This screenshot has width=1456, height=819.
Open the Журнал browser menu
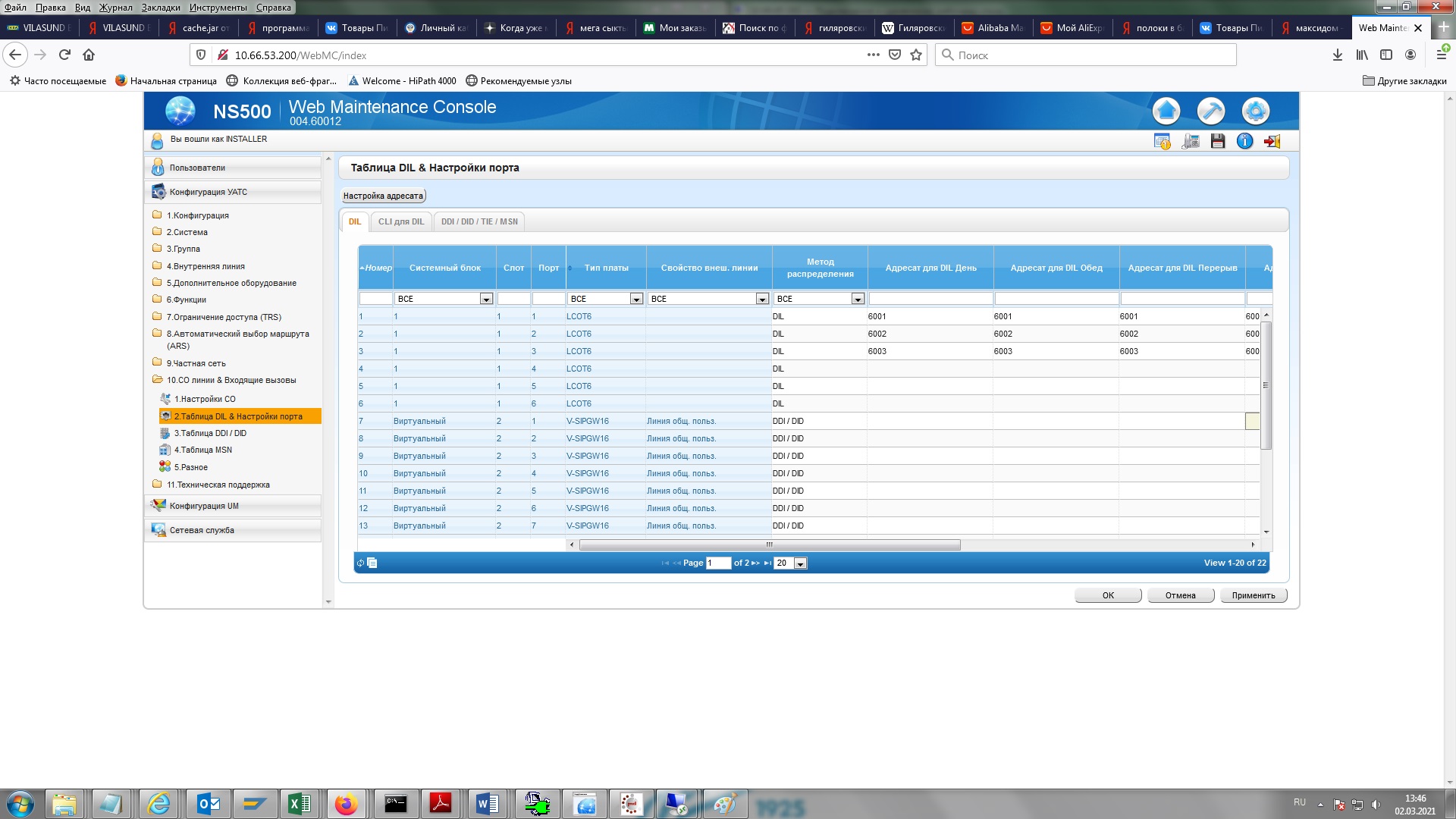[x=115, y=8]
